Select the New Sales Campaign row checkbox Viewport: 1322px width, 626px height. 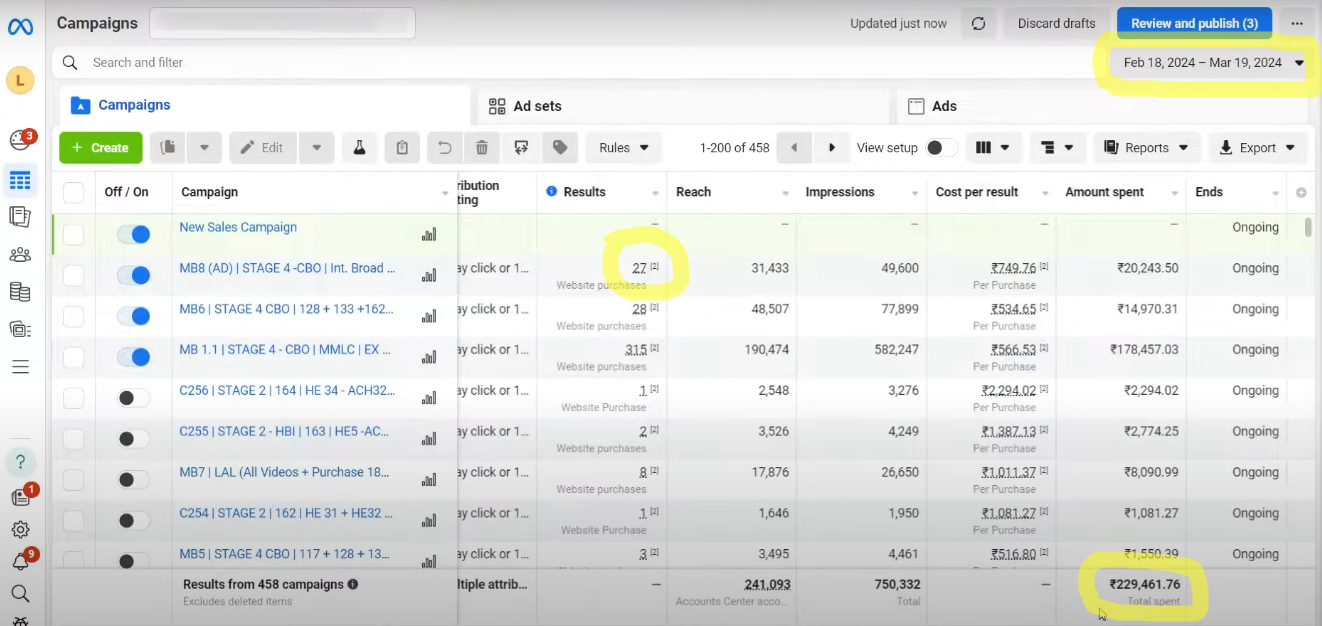(x=74, y=235)
